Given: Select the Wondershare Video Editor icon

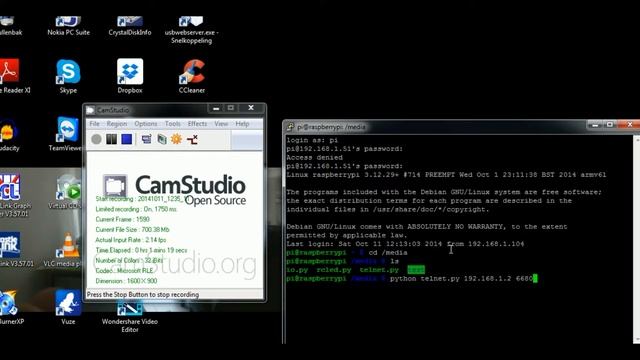Looking at the screenshot, I should click(130, 316).
